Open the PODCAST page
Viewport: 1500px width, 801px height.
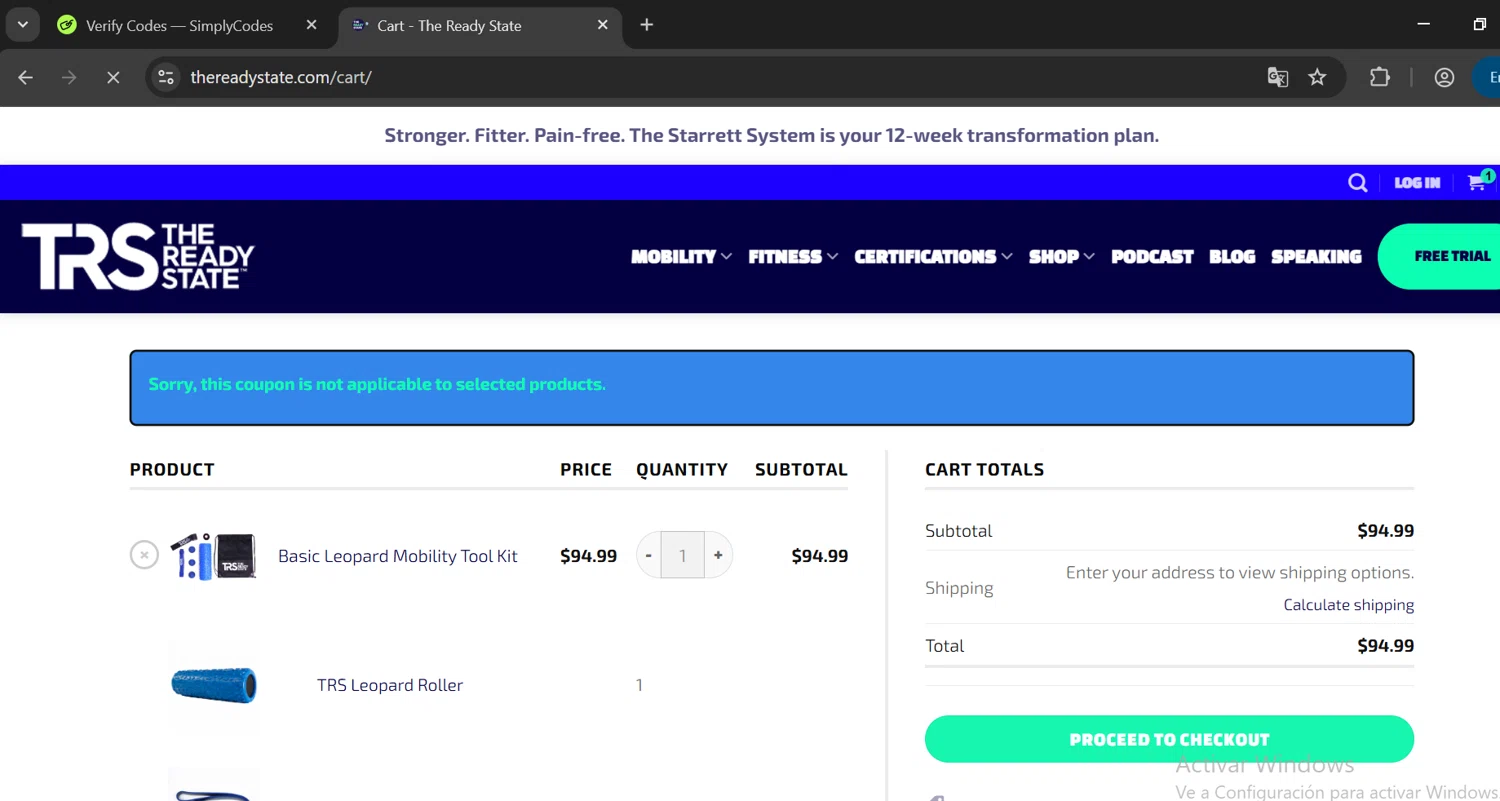1152,257
